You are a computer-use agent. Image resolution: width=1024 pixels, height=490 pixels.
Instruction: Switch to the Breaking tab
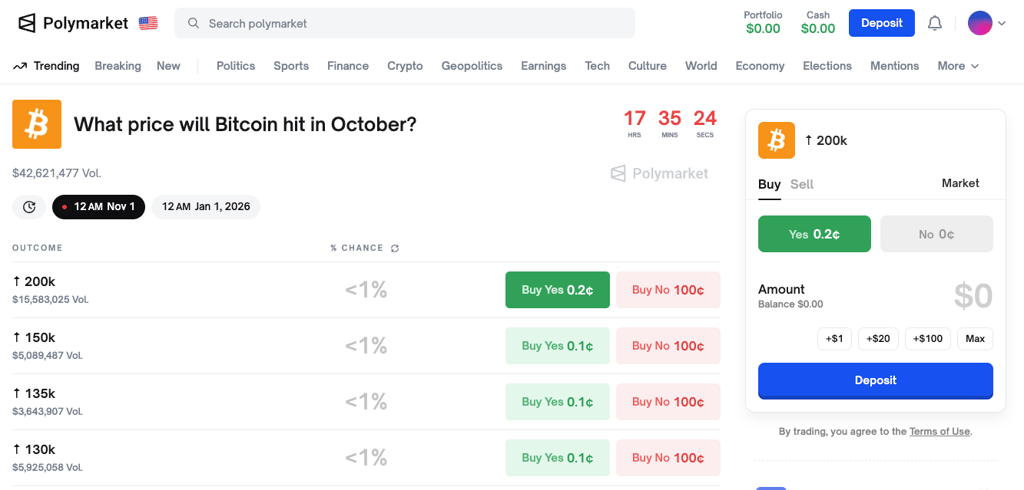click(x=118, y=66)
